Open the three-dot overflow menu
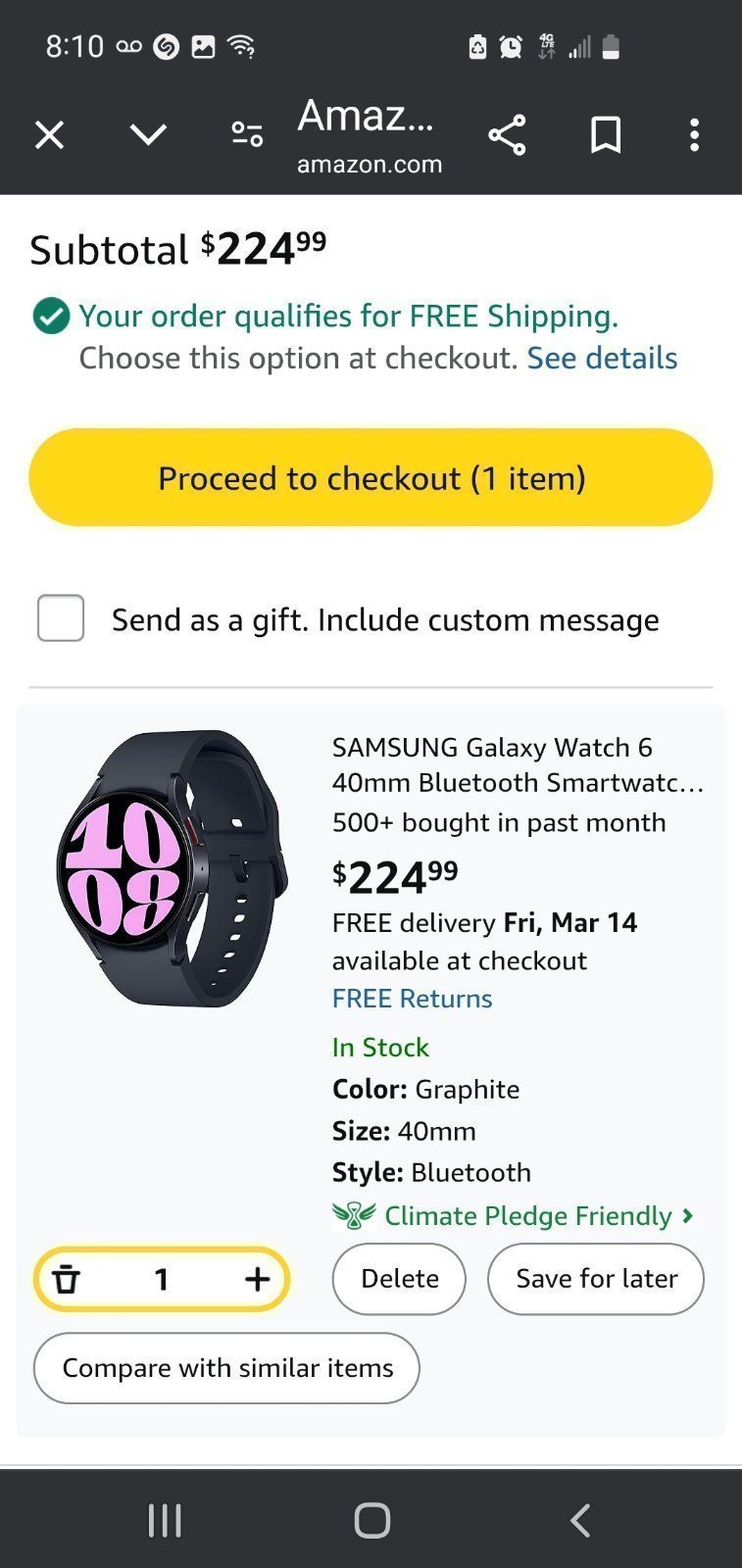 coord(694,134)
